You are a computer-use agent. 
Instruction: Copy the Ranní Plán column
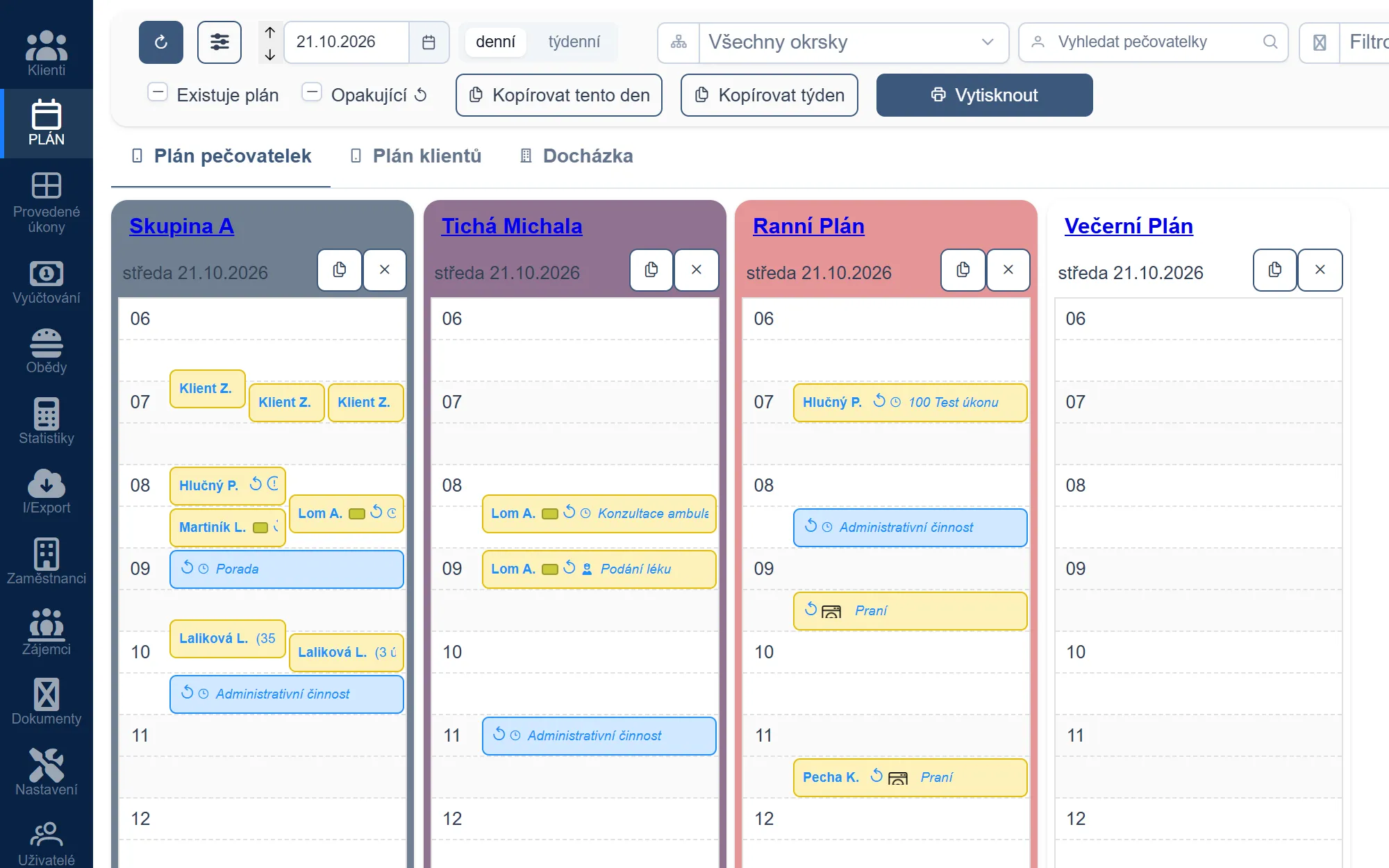(x=963, y=269)
